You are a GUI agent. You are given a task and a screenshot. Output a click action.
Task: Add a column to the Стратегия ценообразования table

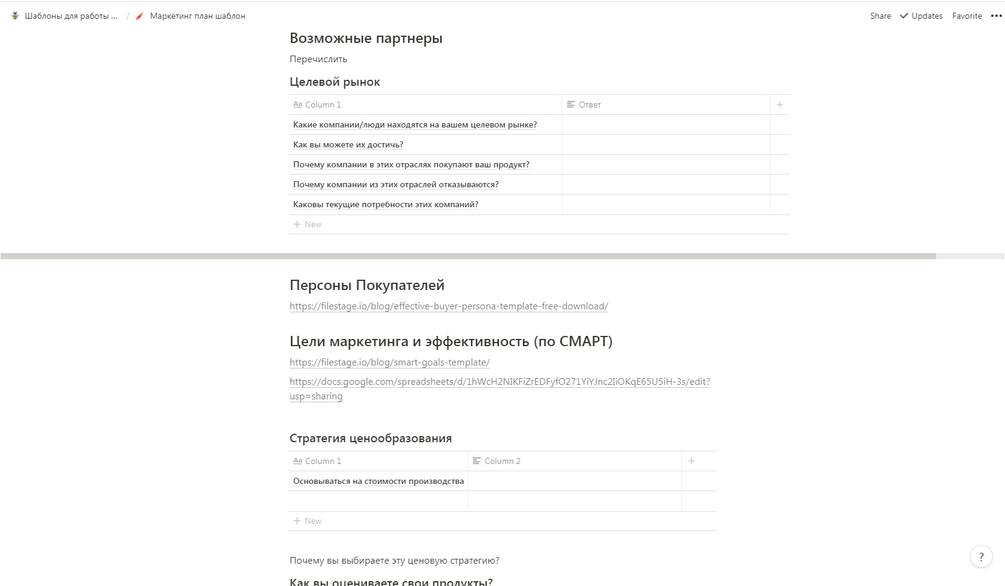pos(691,461)
